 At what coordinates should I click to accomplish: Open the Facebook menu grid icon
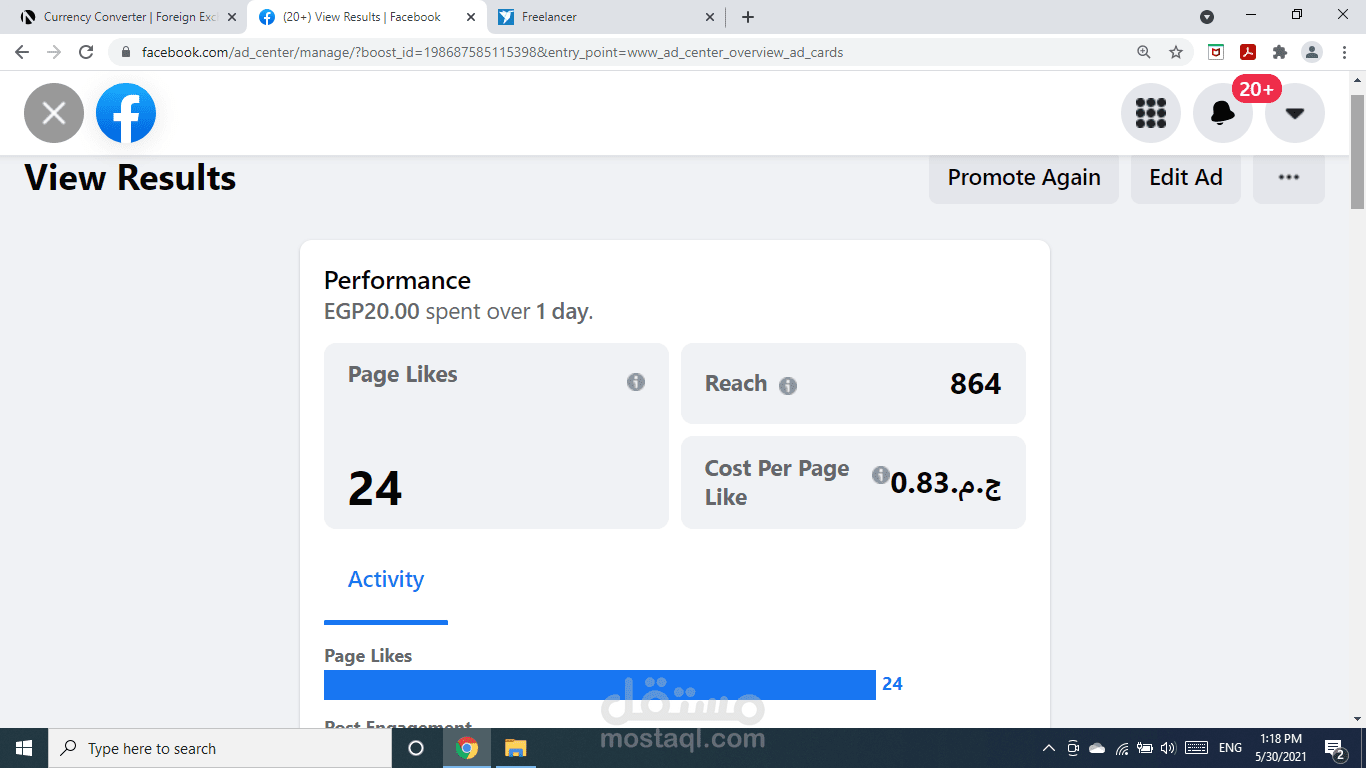(1151, 113)
